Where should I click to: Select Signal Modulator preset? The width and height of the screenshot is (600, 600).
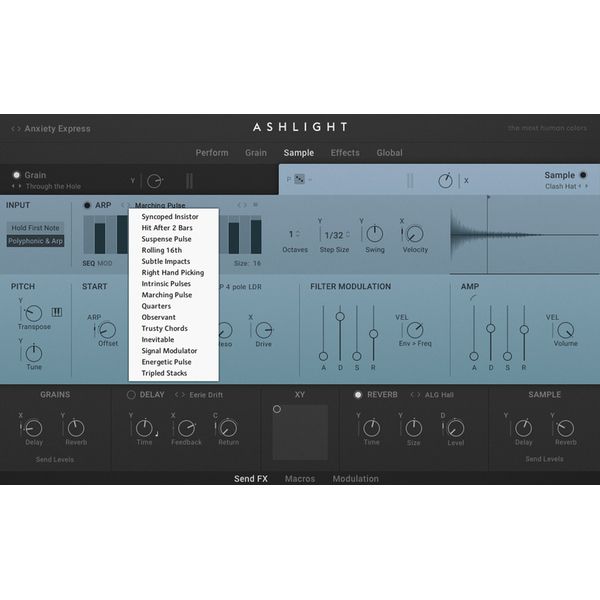point(174,351)
